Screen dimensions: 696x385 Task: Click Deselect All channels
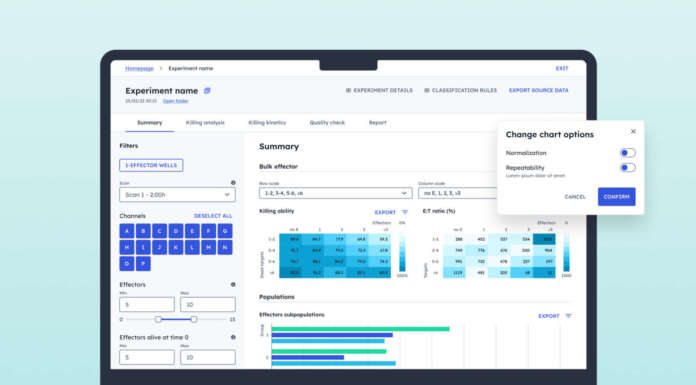(x=213, y=216)
